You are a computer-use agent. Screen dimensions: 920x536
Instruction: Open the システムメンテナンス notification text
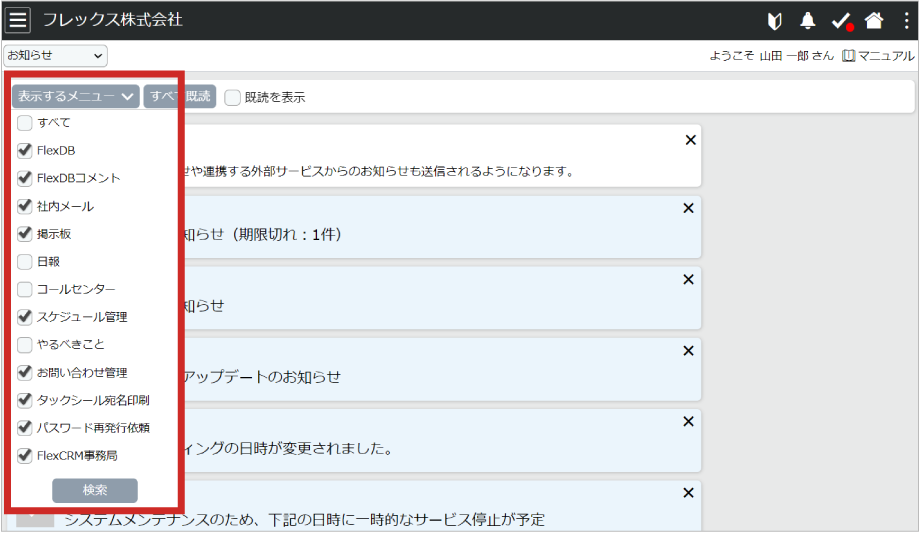pyautogui.click(x=305, y=520)
